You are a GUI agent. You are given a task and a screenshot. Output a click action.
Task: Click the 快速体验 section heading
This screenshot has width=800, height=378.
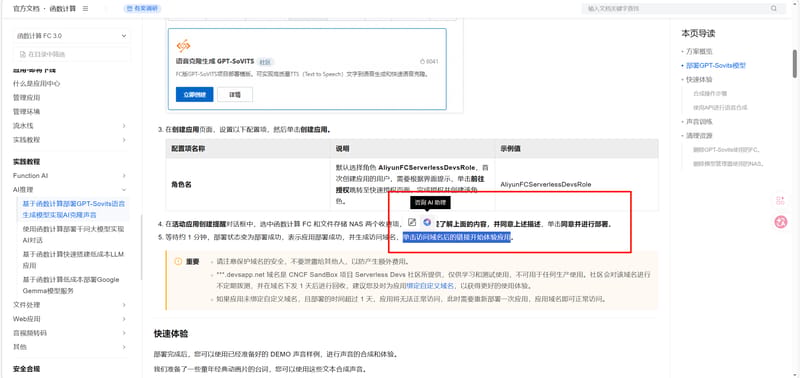[x=170, y=334]
